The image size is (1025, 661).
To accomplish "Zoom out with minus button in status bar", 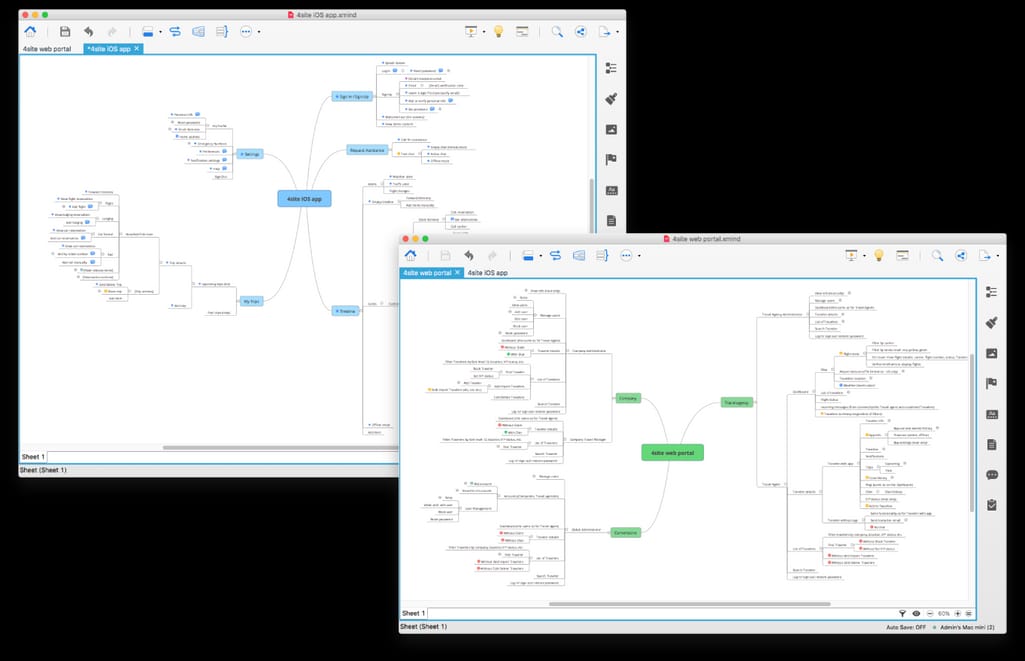I will [930, 613].
